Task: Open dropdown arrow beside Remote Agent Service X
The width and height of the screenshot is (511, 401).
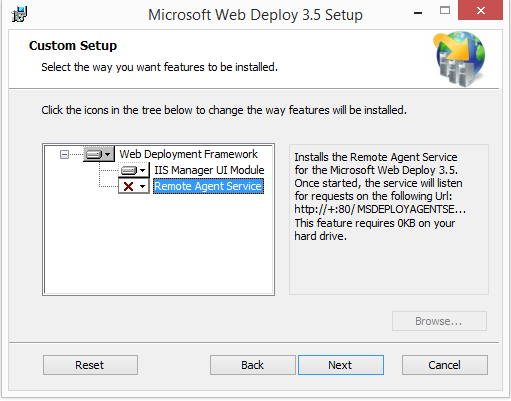Action: coord(143,186)
